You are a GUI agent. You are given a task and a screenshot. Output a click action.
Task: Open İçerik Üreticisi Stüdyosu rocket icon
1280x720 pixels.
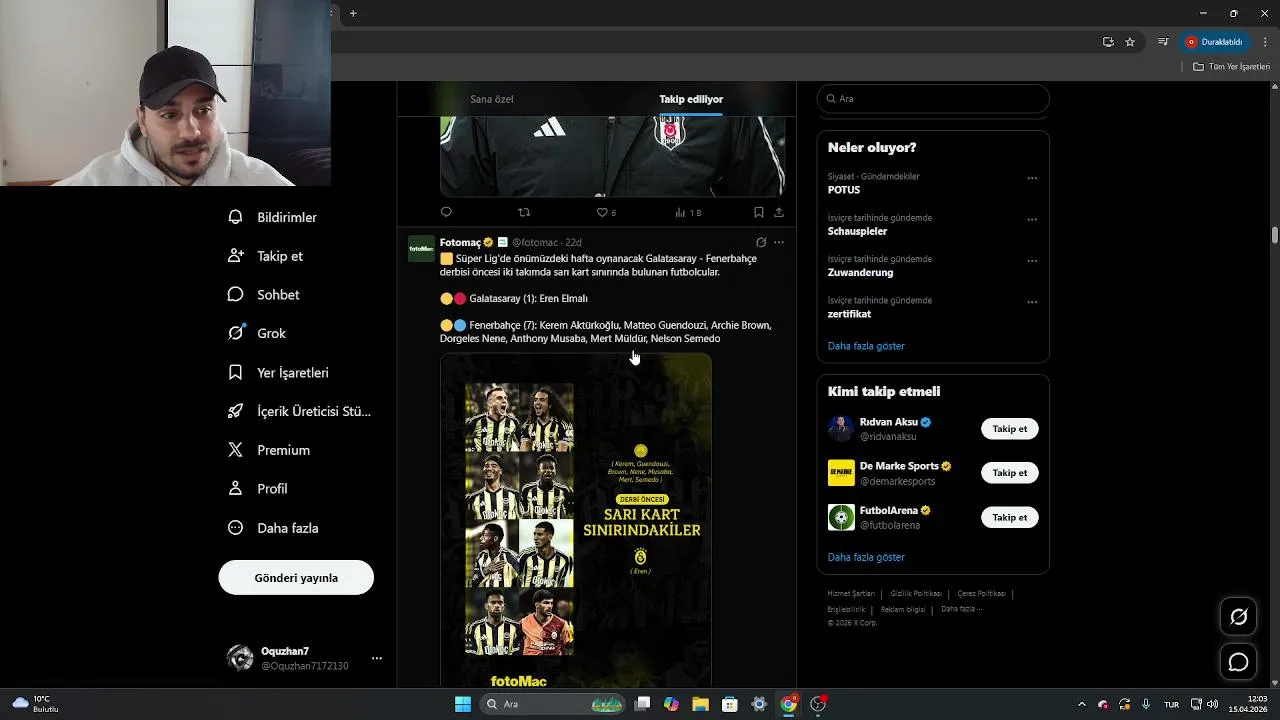pyautogui.click(x=236, y=411)
